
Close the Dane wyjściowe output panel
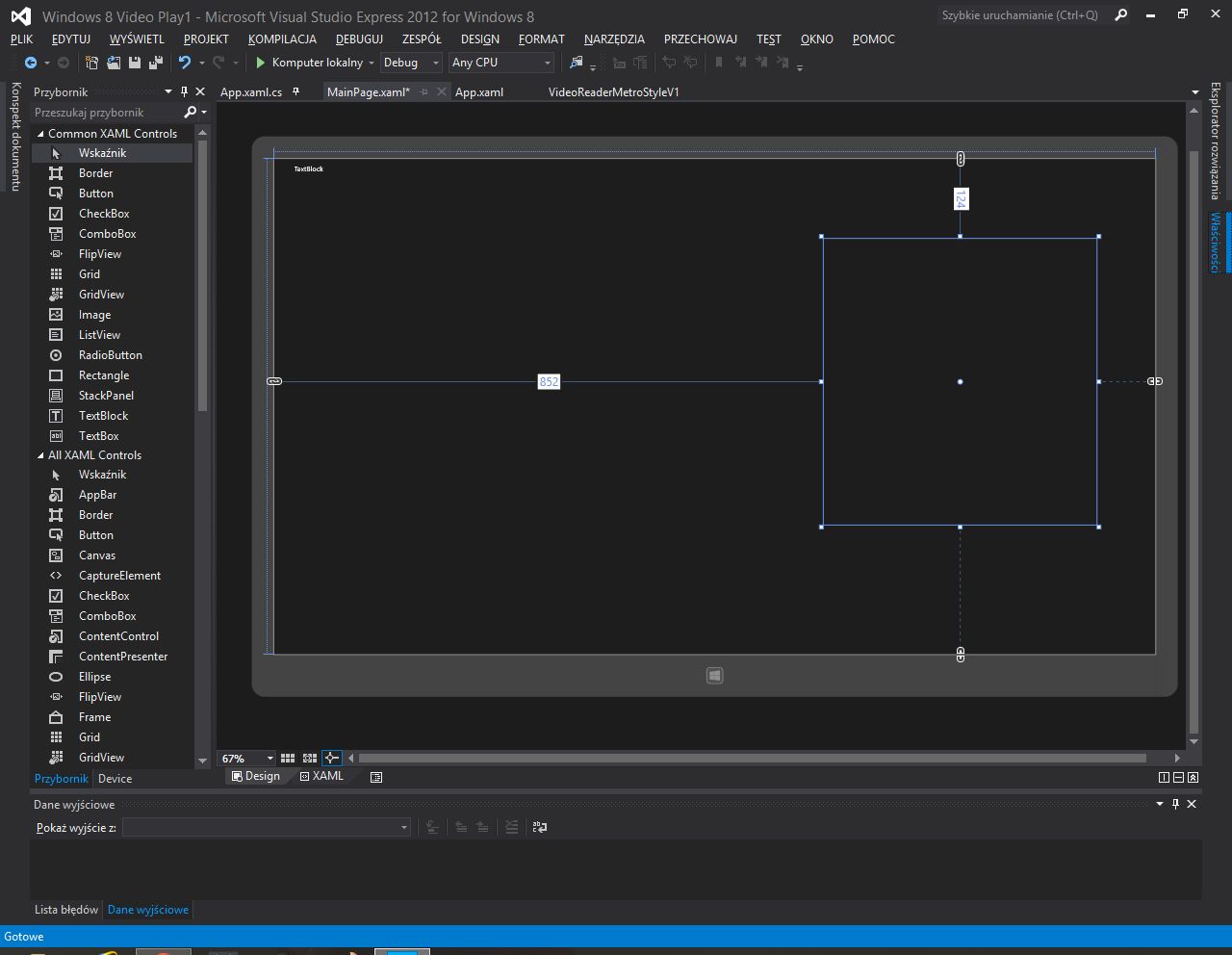pyautogui.click(x=1192, y=804)
